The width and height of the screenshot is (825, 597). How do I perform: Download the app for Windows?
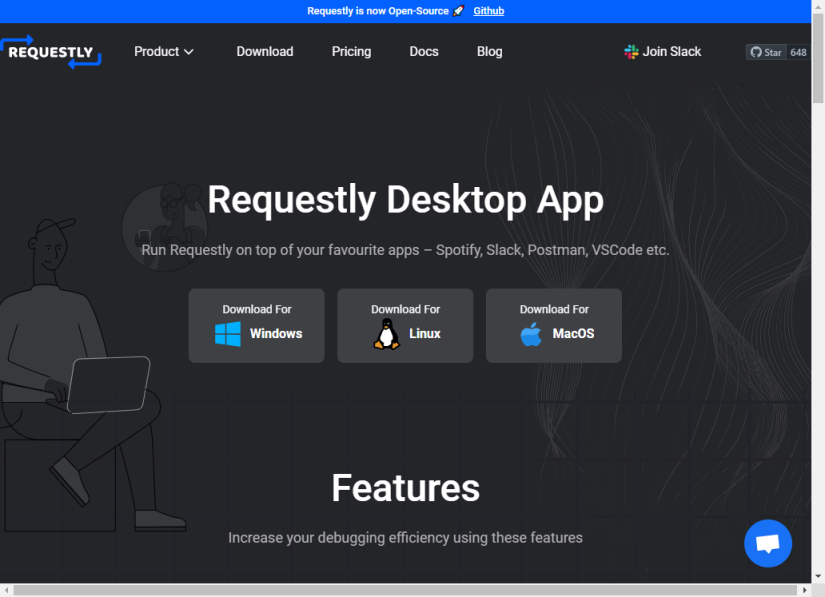click(x=257, y=326)
